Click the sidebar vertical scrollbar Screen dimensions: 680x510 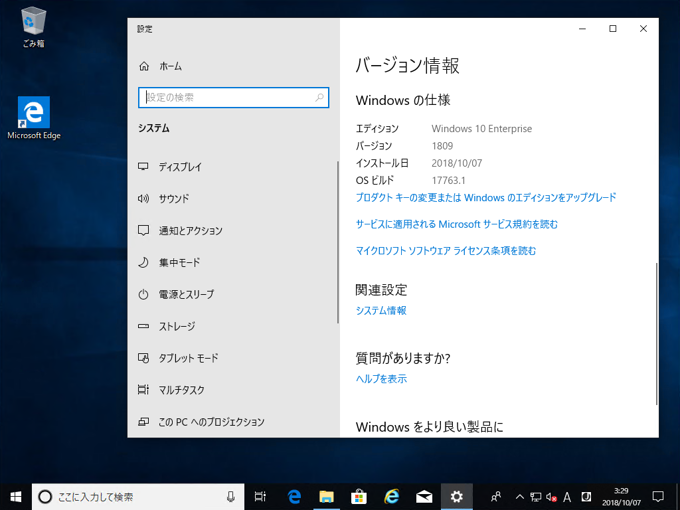pyautogui.click(x=337, y=242)
